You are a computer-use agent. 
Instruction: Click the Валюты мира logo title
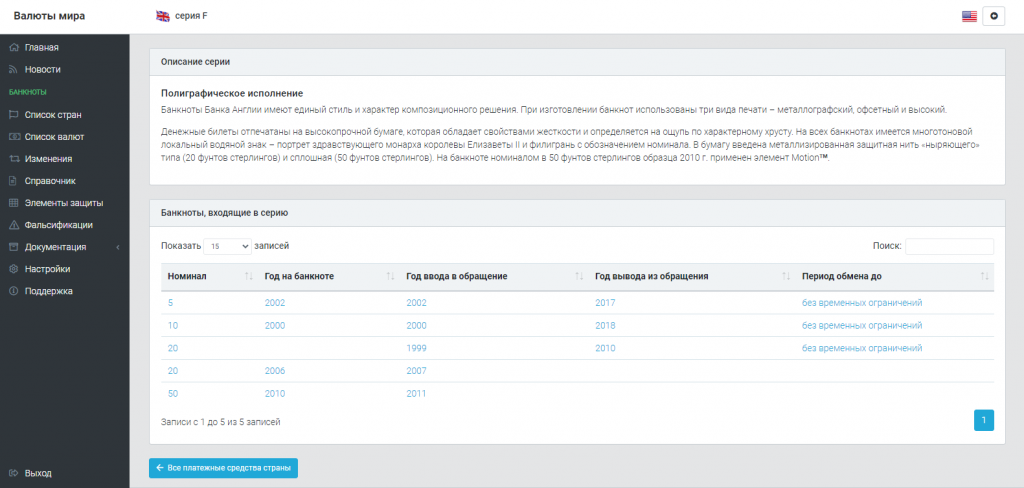coord(49,16)
